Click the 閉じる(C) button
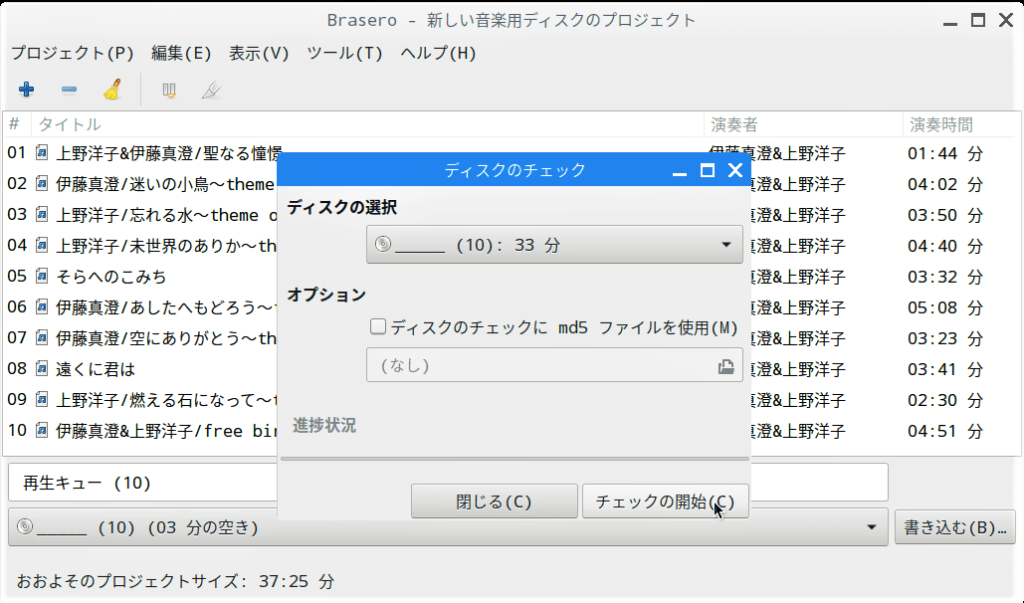The image size is (1024, 603). [494, 501]
